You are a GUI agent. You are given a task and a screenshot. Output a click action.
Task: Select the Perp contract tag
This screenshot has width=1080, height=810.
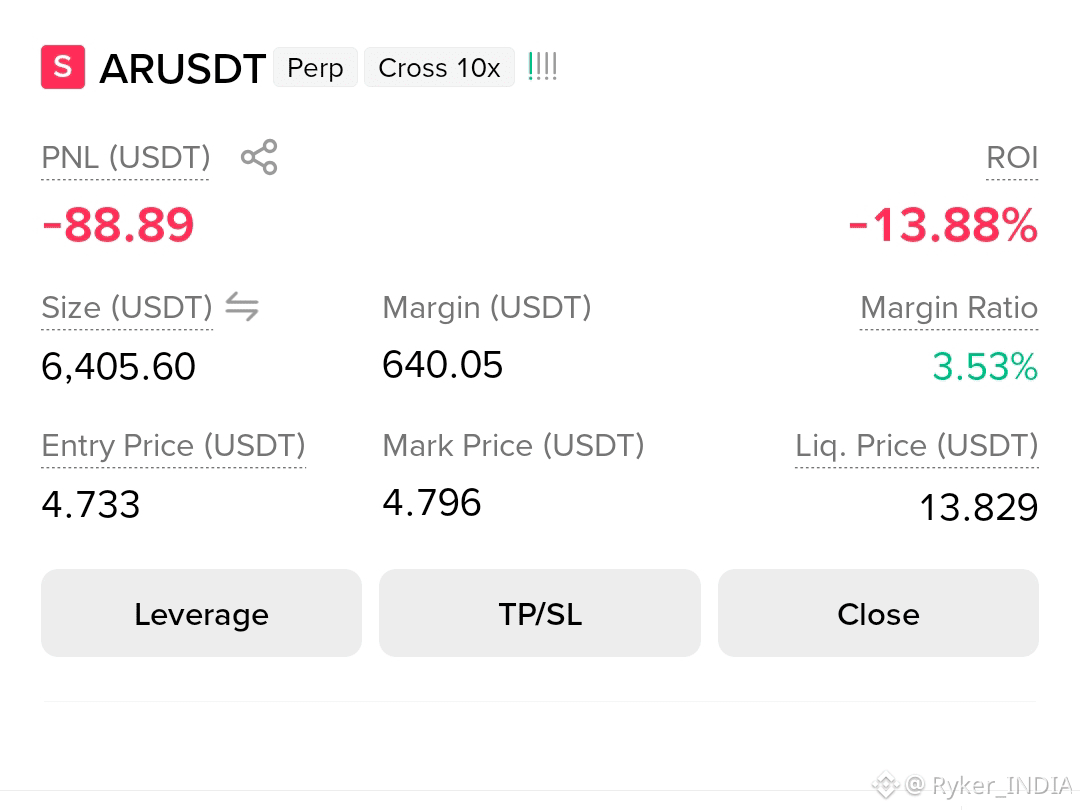click(315, 68)
